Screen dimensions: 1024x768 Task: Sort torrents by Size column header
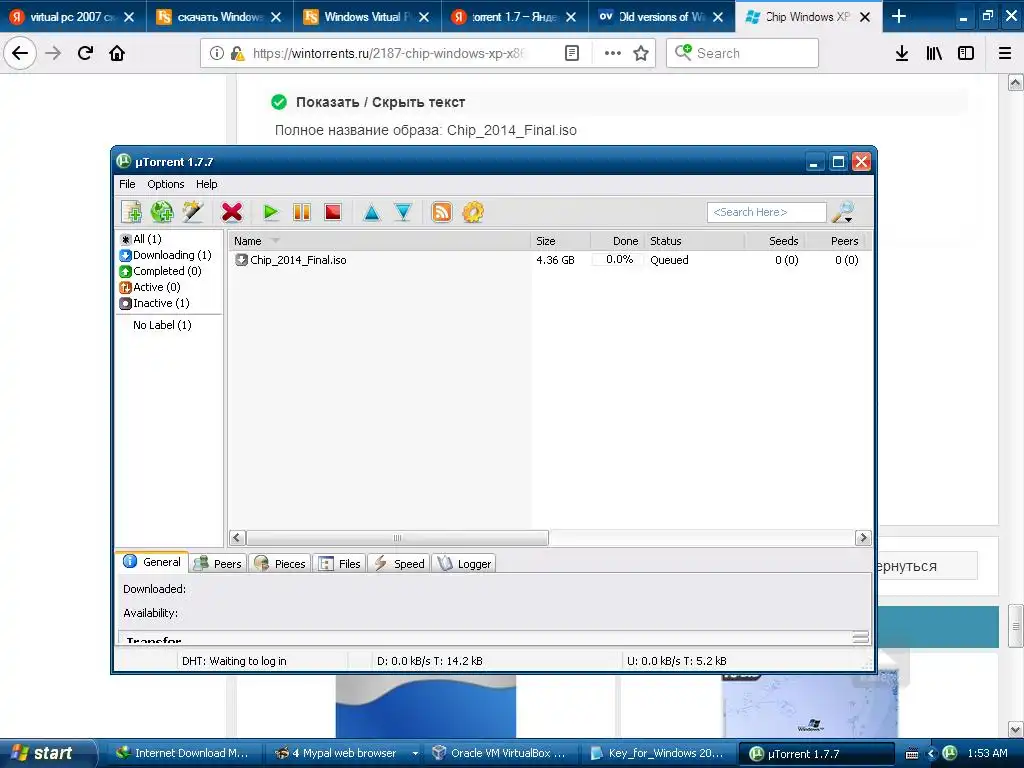pos(560,241)
